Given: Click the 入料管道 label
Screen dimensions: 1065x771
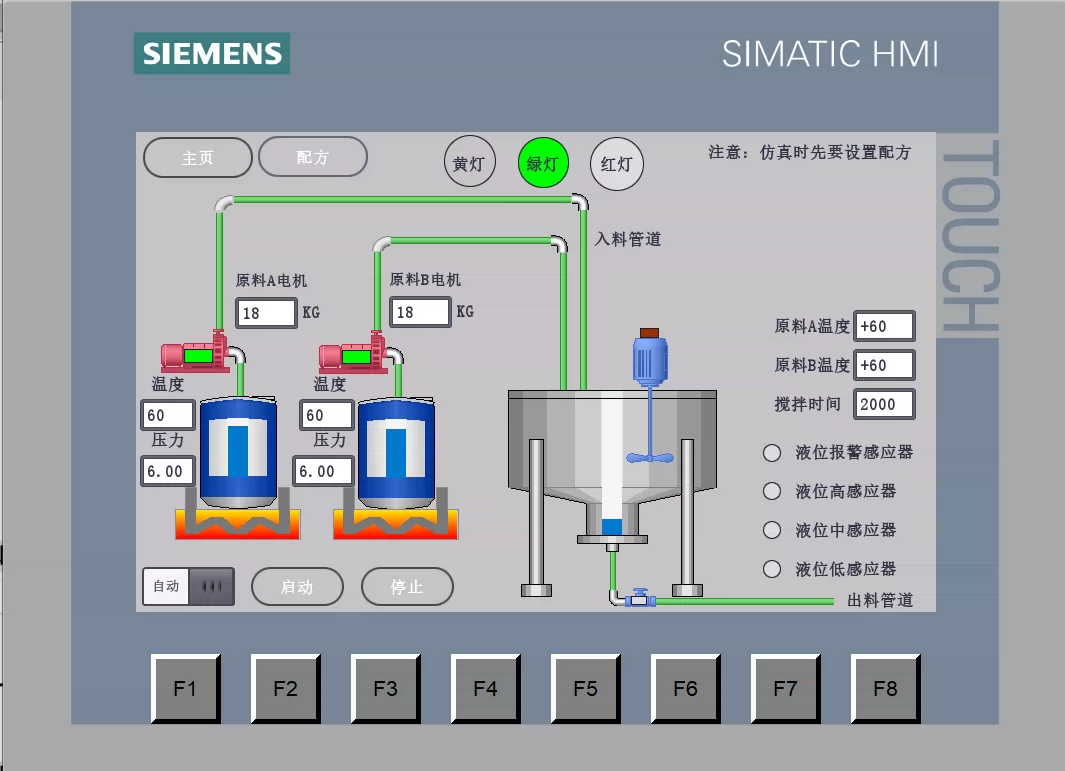Looking at the screenshot, I should coord(628,239).
